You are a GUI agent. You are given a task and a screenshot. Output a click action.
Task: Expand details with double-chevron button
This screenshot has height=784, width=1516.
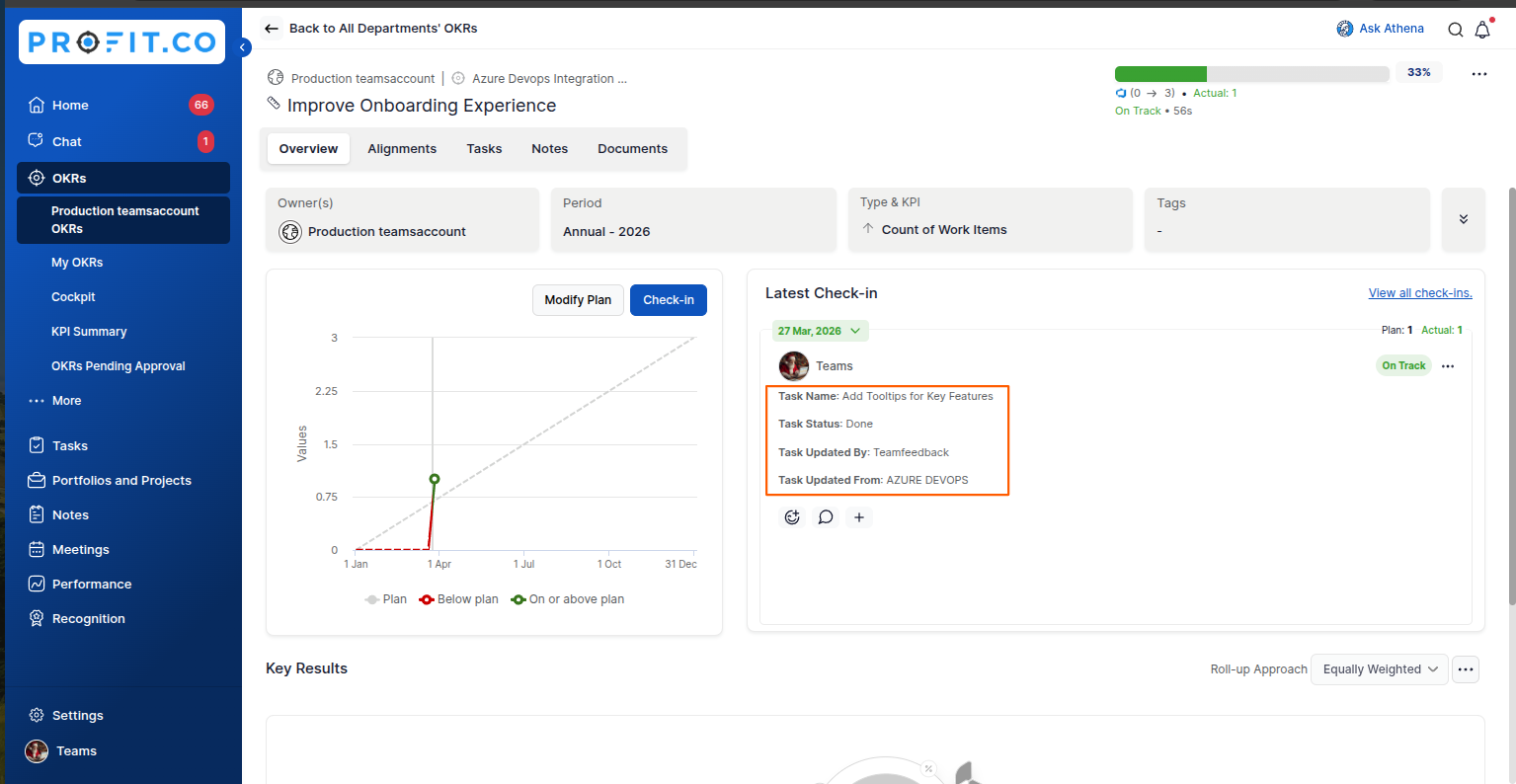point(1464,219)
